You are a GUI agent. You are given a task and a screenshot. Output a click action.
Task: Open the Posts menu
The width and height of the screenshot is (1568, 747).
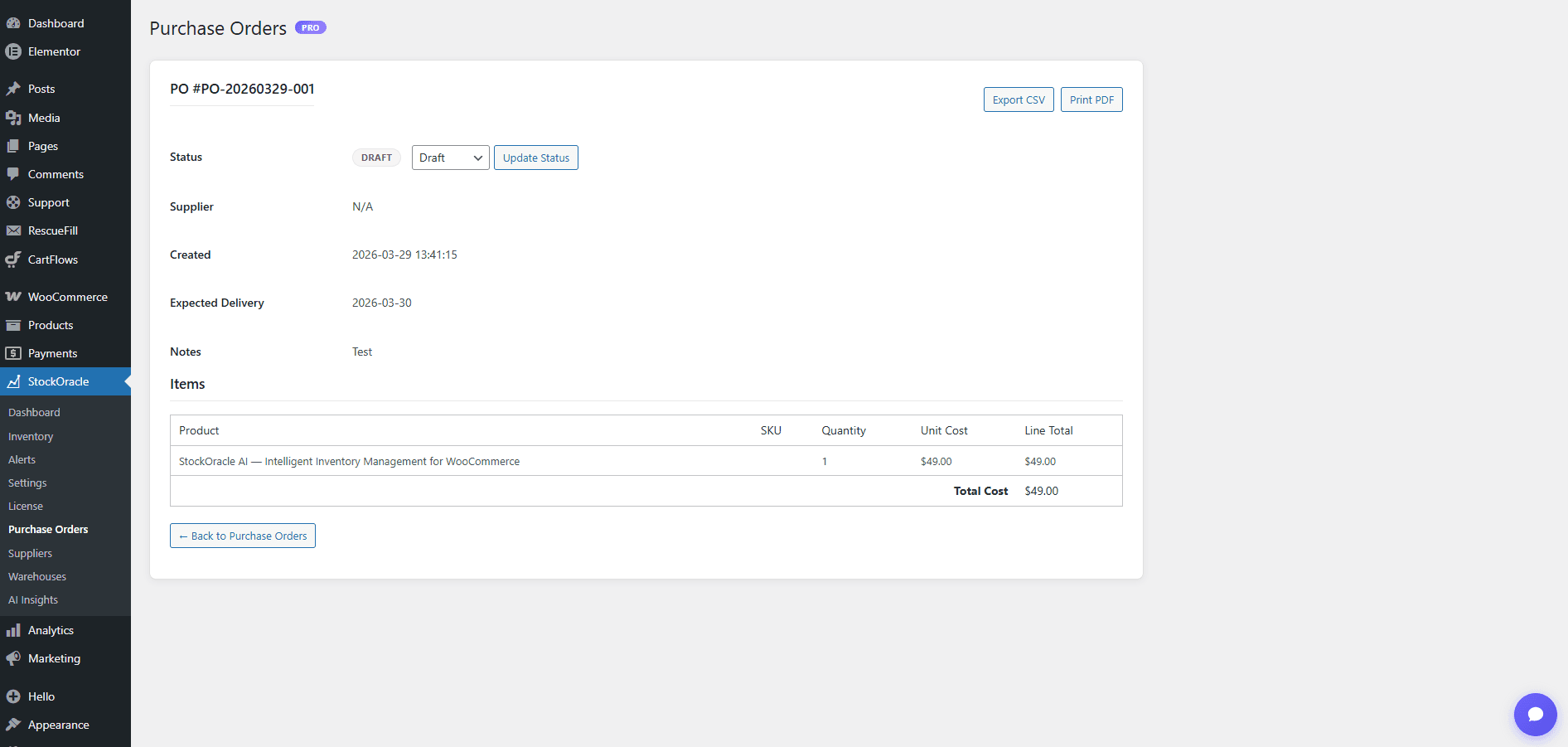pyautogui.click(x=41, y=89)
